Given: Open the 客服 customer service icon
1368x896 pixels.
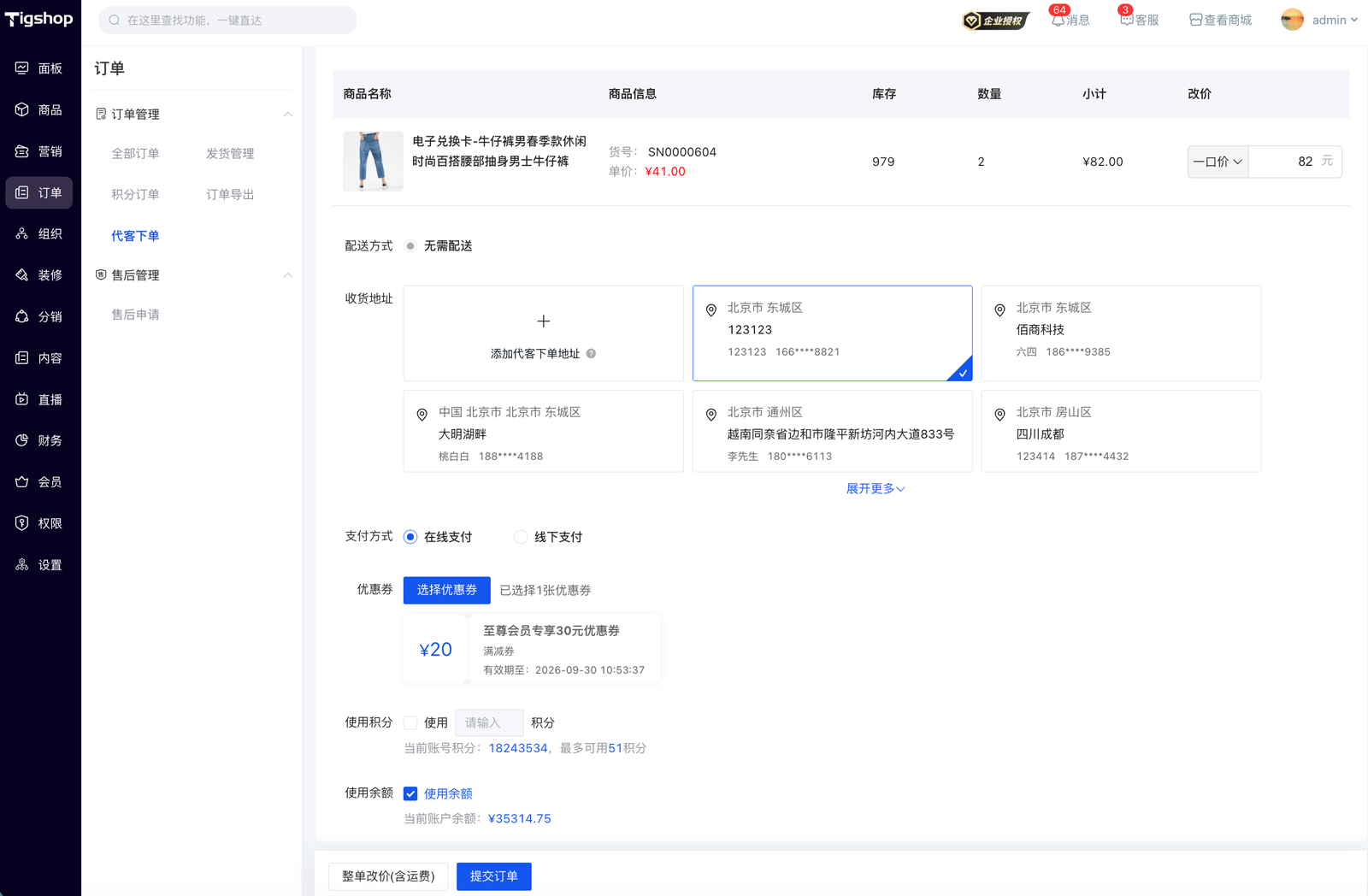Looking at the screenshot, I should tap(1127, 21).
